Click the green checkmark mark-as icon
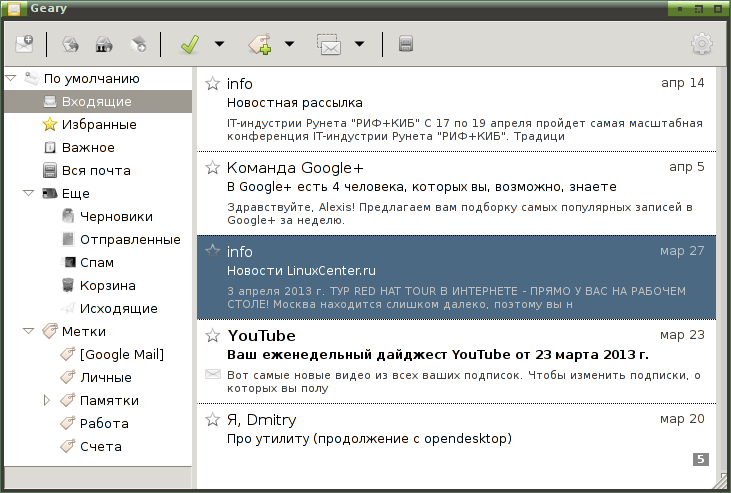 point(190,44)
